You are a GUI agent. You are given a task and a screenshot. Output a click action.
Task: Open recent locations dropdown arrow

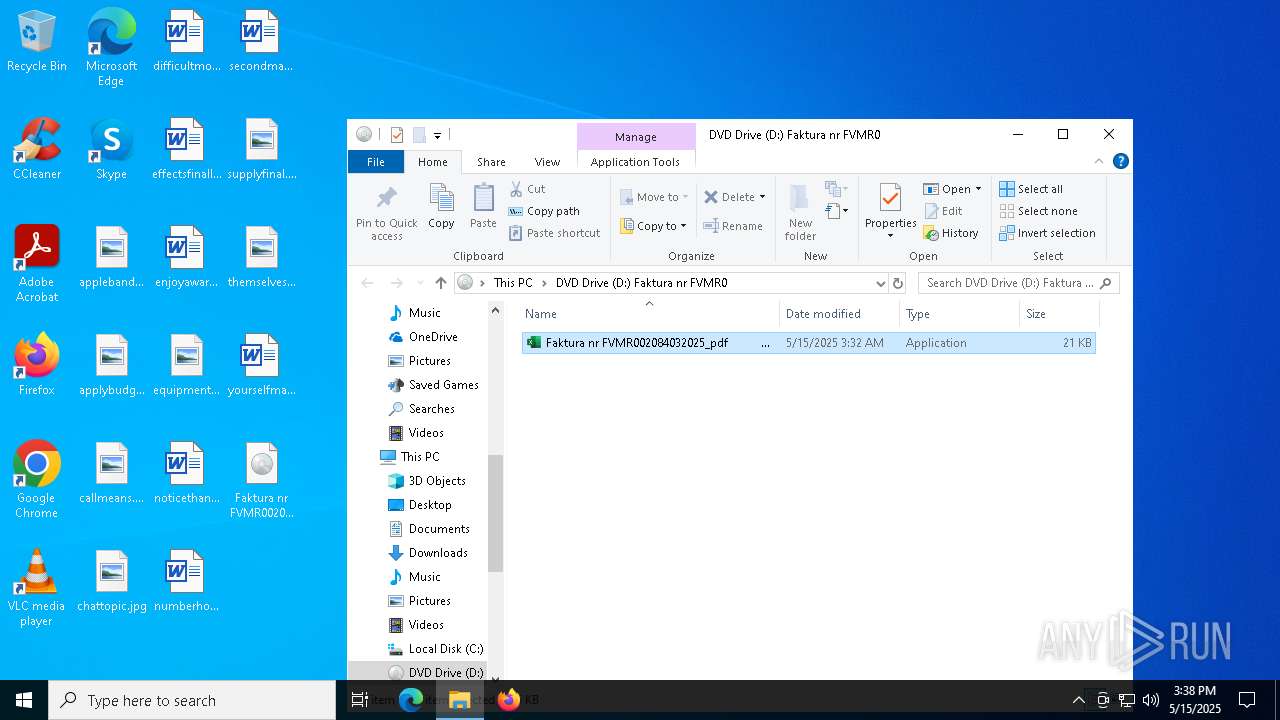click(420, 283)
